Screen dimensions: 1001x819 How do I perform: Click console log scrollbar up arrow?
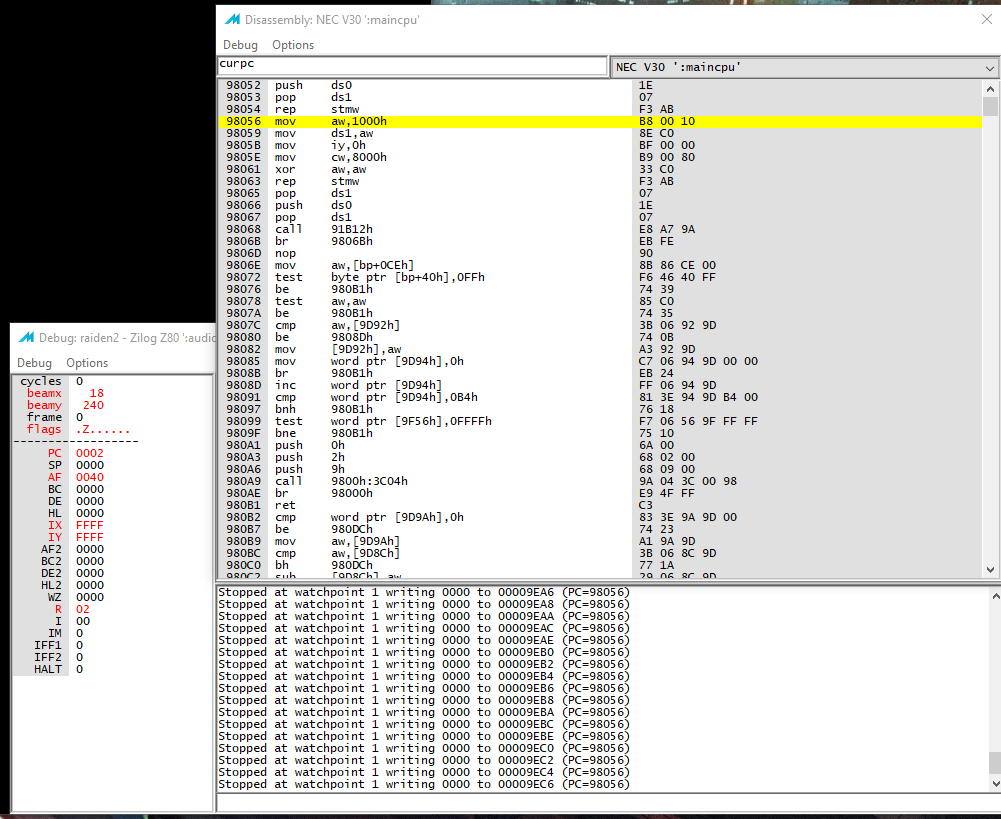[995, 596]
